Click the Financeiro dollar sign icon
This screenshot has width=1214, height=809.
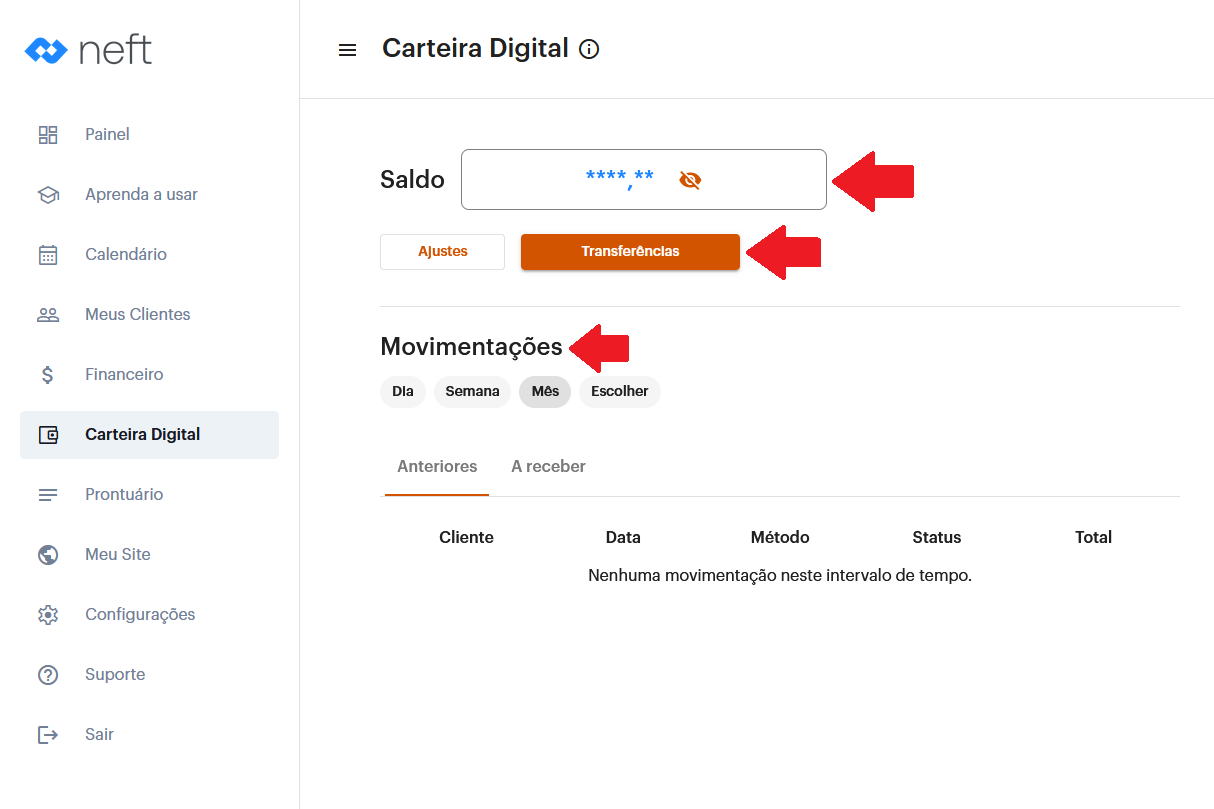[x=48, y=375]
